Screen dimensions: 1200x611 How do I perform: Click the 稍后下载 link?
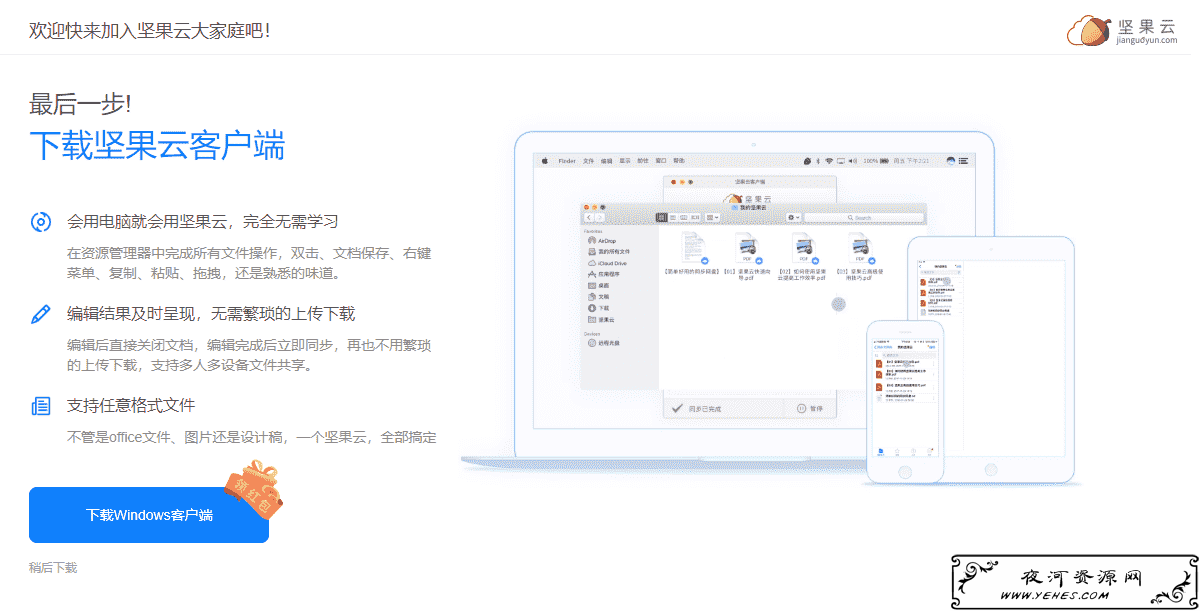tap(53, 567)
